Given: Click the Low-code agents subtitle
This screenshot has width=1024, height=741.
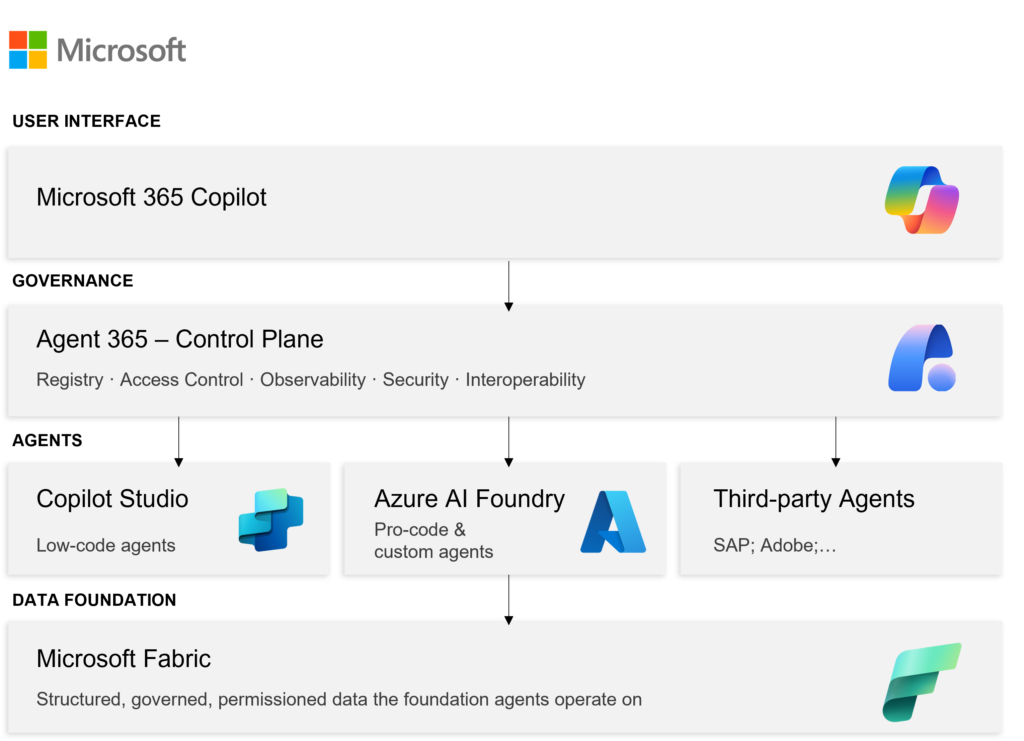Looking at the screenshot, I should tap(106, 545).
